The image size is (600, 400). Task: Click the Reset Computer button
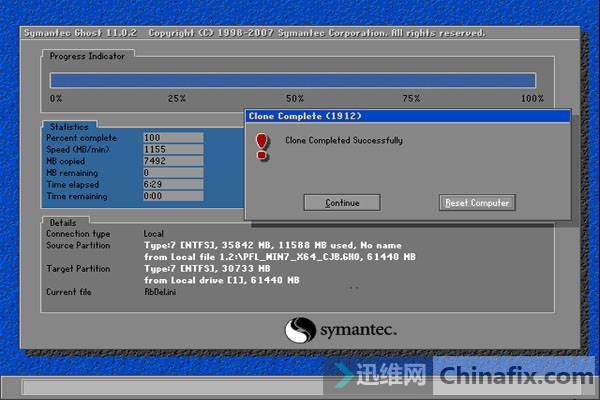click(477, 202)
